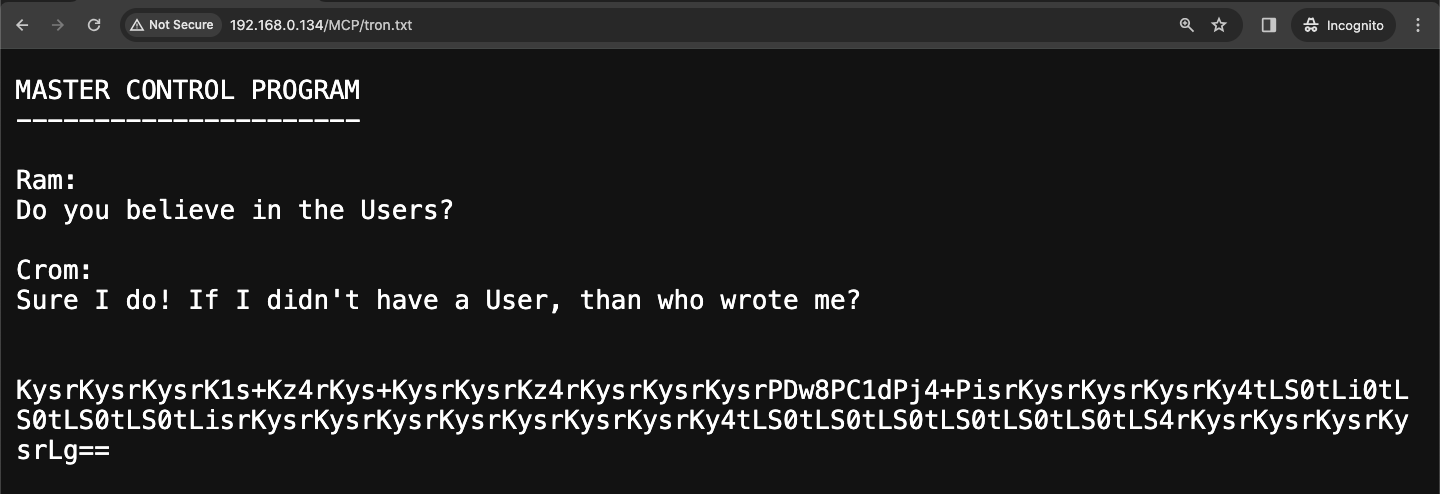Click the base64 line starting "S0tLS0tLS0t"
The width and height of the screenshot is (1440, 494).
point(712,420)
